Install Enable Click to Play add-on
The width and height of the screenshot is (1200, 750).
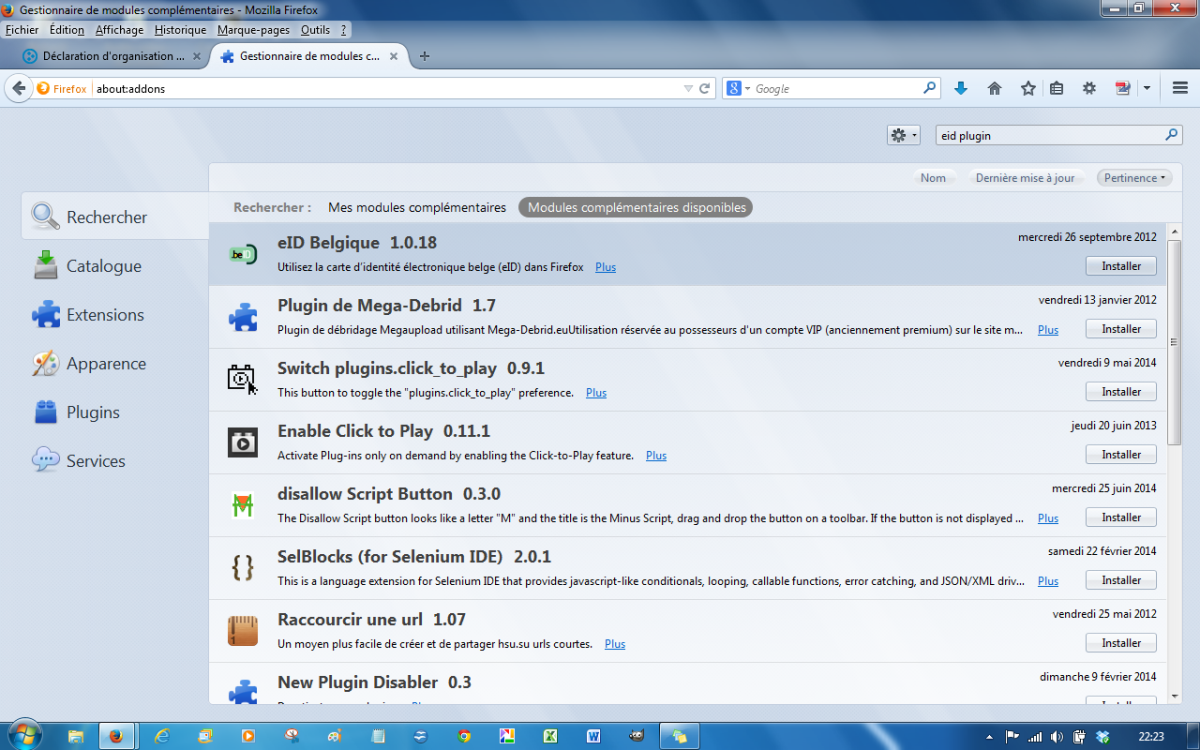point(1121,455)
